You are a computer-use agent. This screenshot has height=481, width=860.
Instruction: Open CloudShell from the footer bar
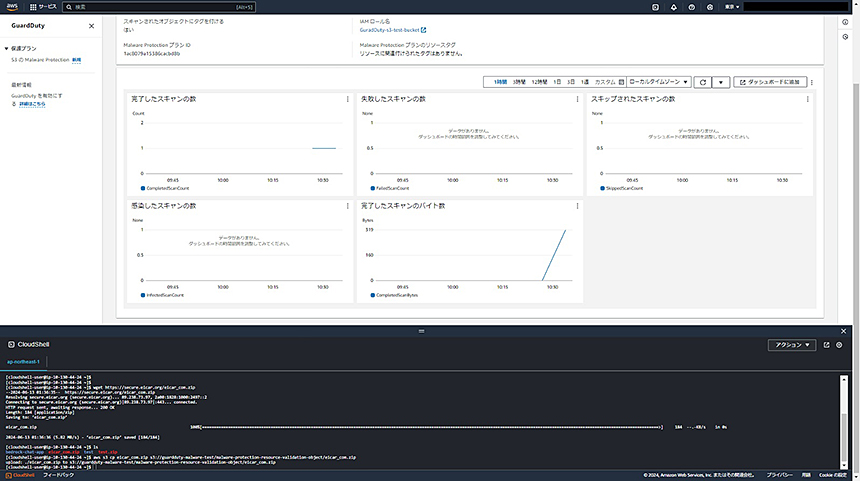click(x=20, y=476)
